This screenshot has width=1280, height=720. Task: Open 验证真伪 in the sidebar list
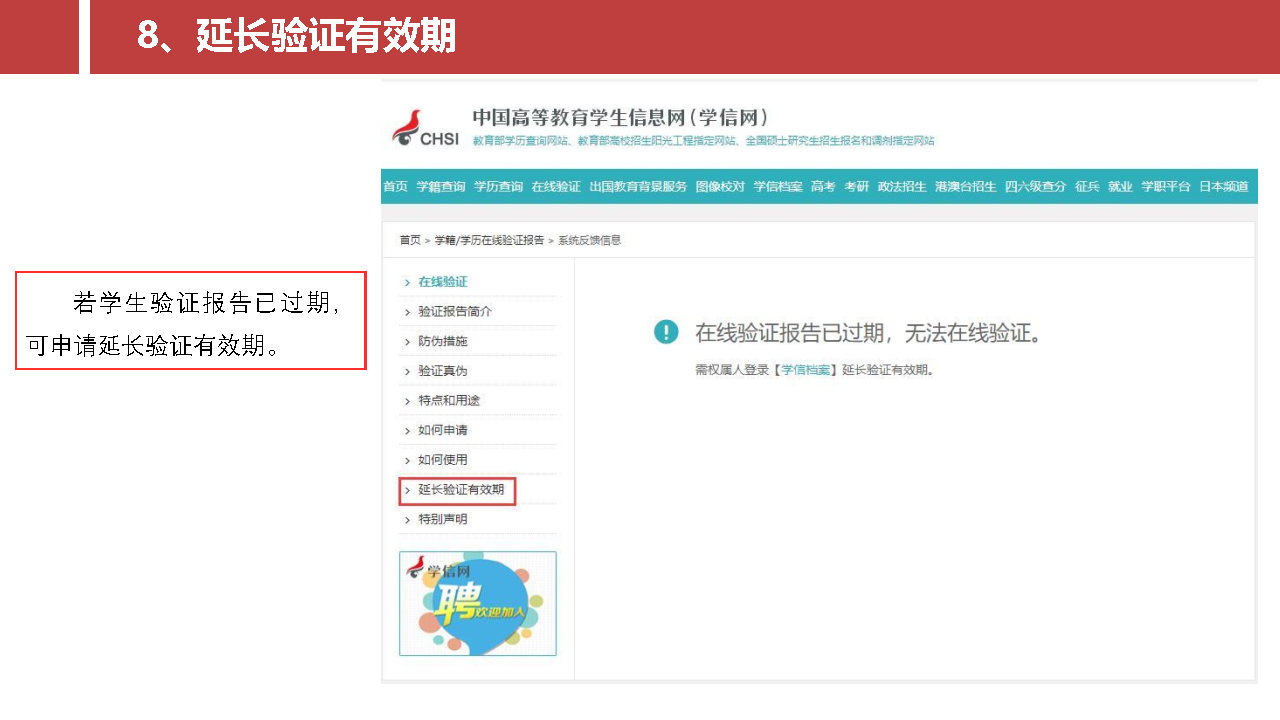(443, 371)
